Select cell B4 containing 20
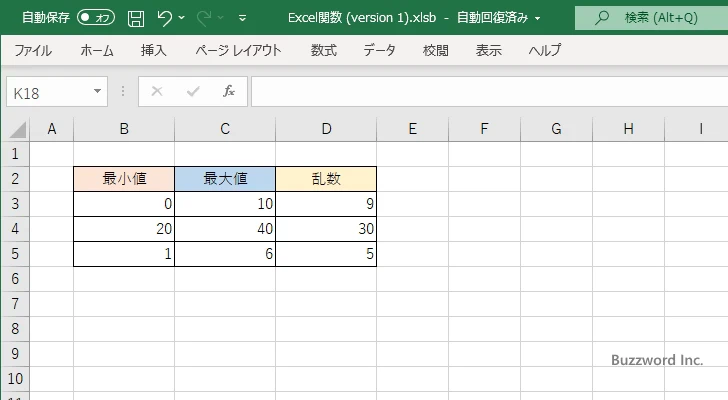728x400 pixels. [x=124, y=229]
